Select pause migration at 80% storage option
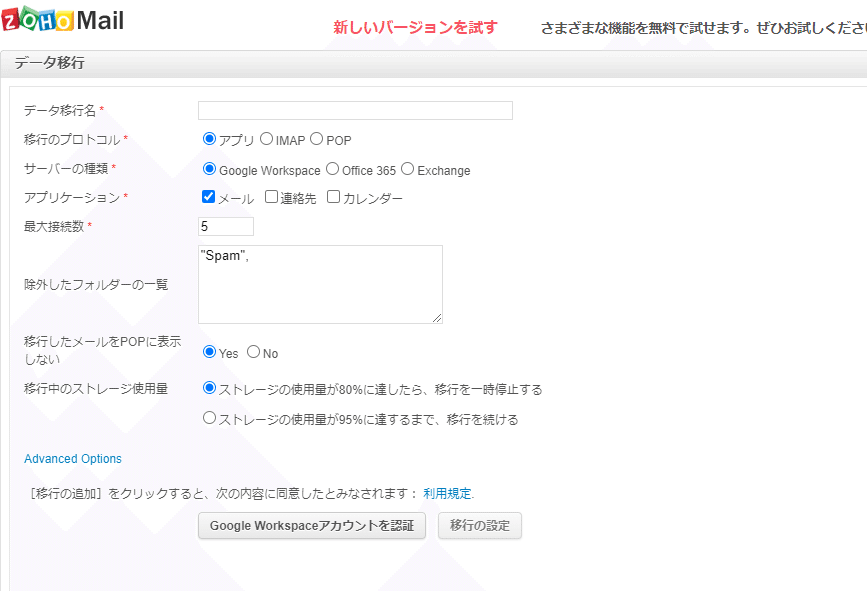867x591 pixels. pyautogui.click(x=209, y=388)
